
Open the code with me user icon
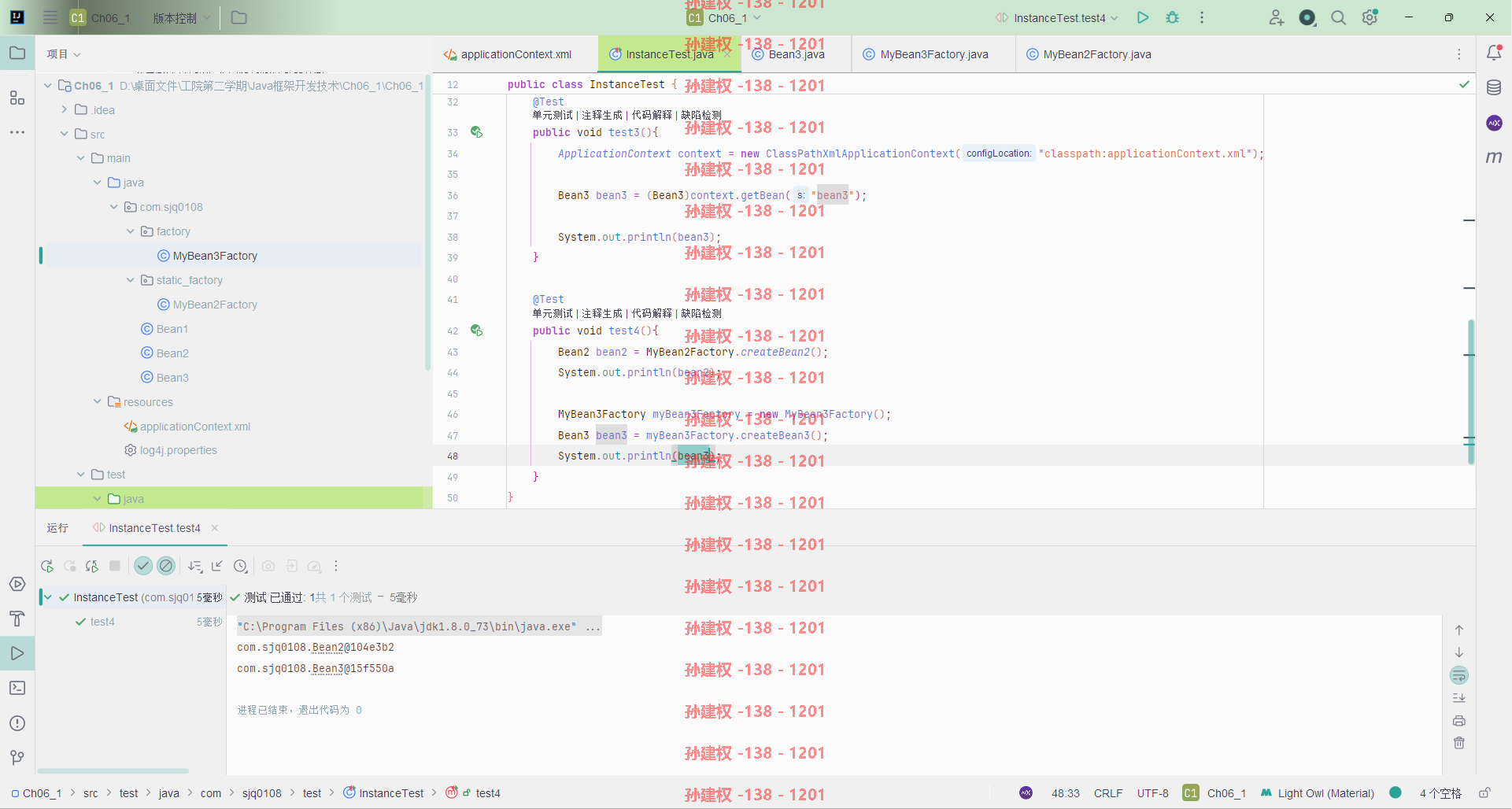point(1276,17)
